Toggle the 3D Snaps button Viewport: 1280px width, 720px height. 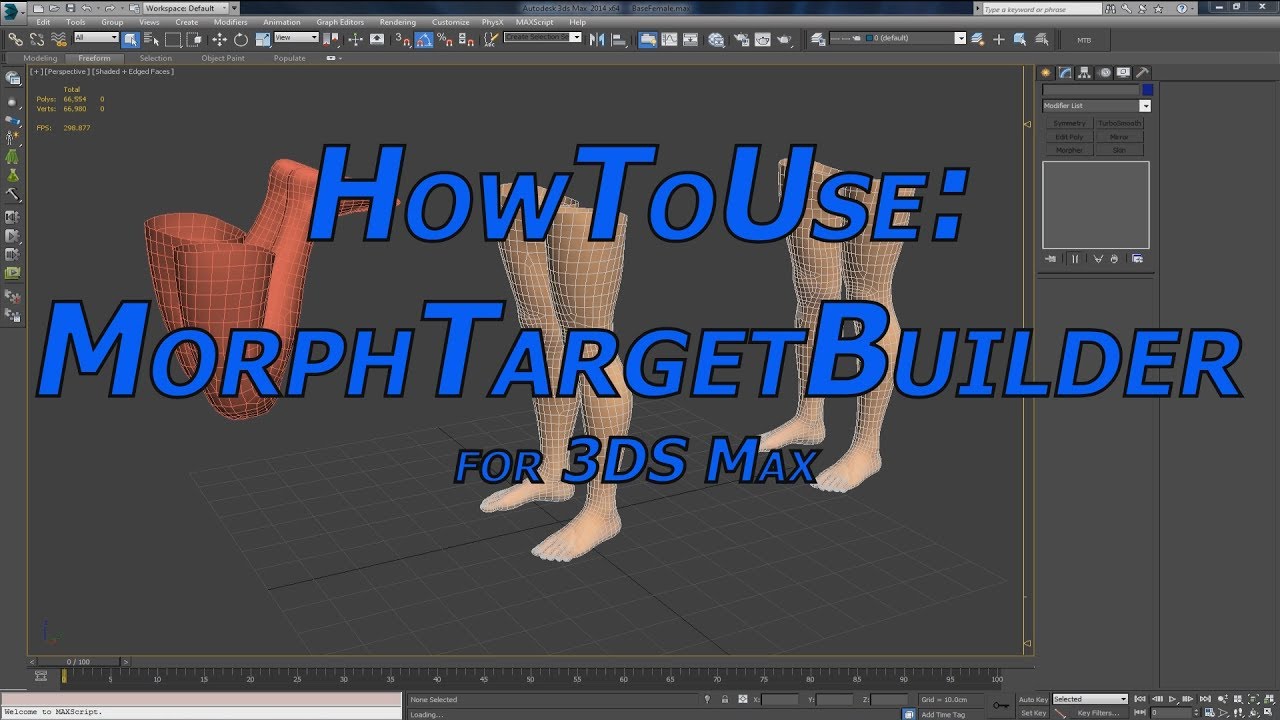pyautogui.click(x=403, y=39)
